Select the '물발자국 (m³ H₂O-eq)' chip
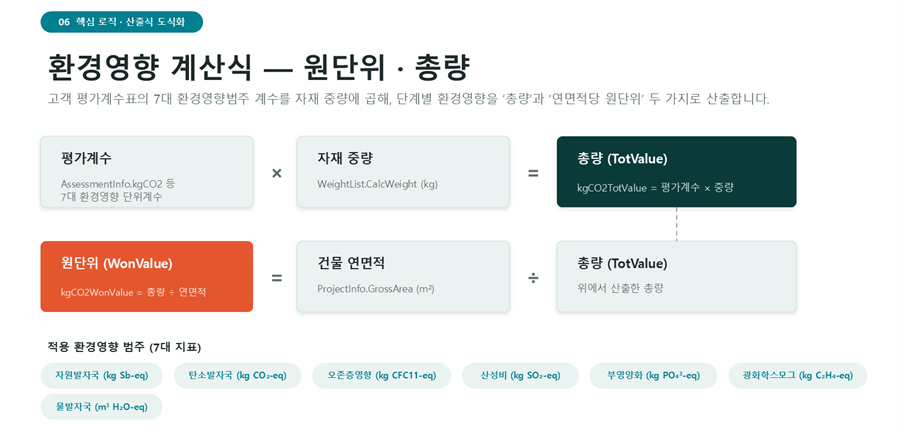 [x=102, y=407]
